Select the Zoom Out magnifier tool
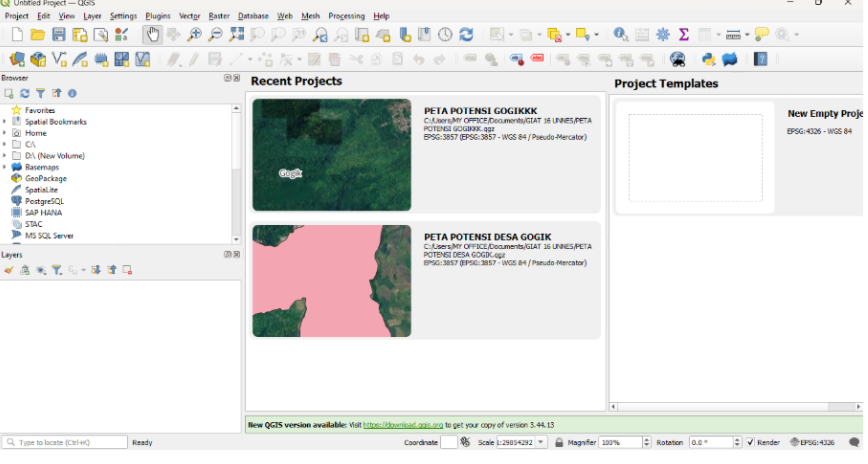868x464 pixels. click(x=215, y=34)
